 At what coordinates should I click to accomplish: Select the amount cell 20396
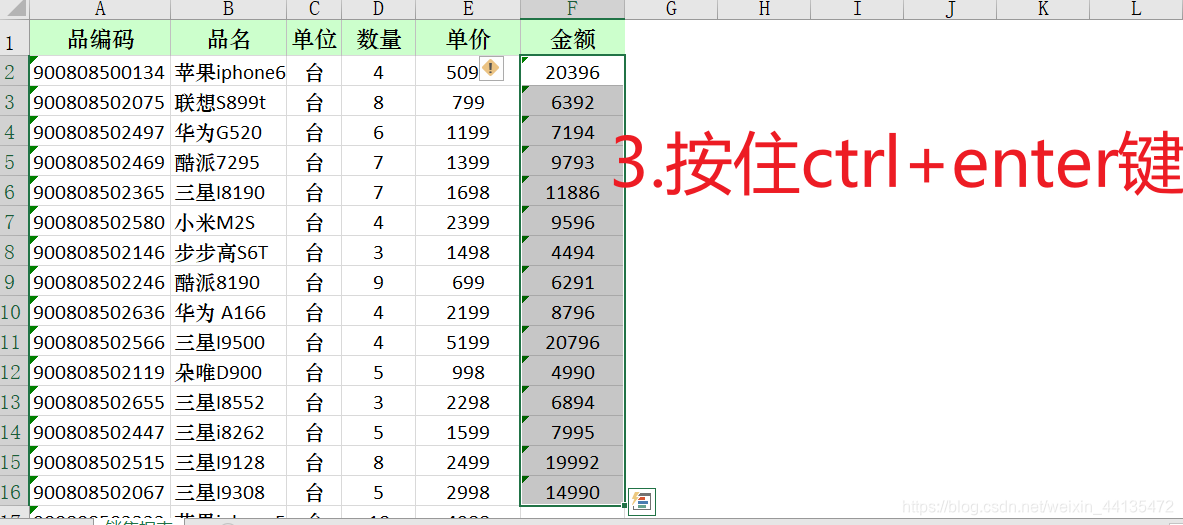tap(573, 72)
